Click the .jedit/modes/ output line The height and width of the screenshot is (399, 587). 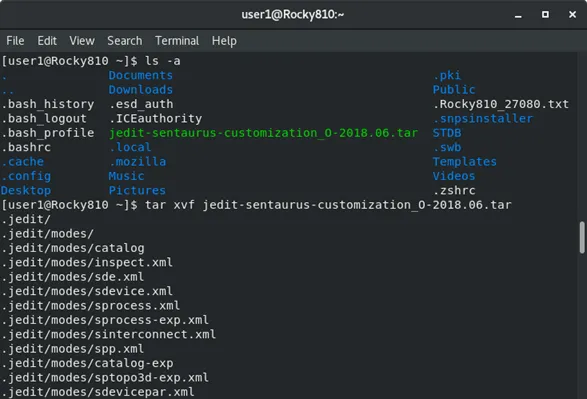(x=48, y=234)
